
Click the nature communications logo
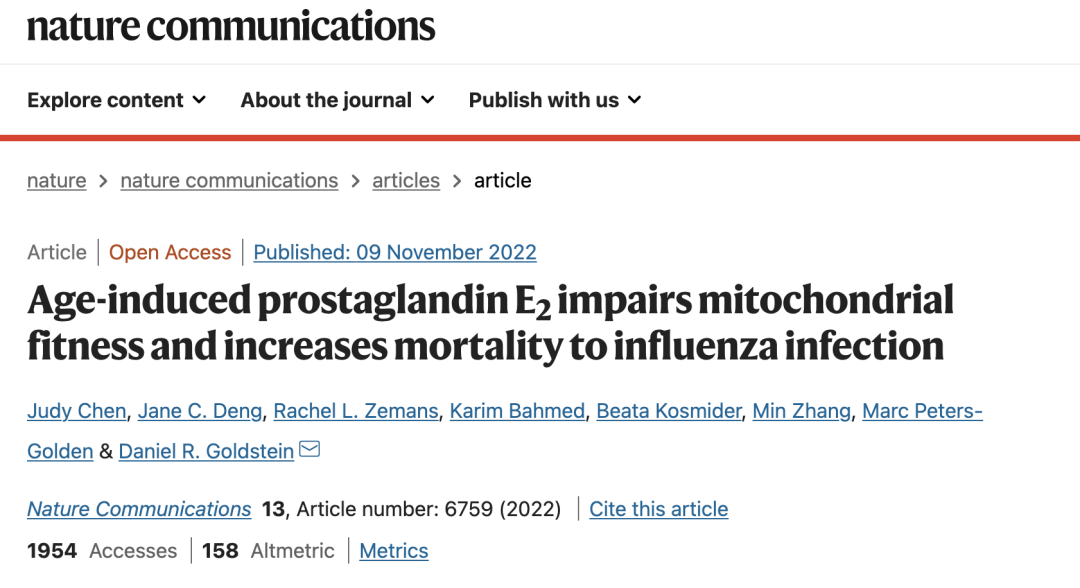click(231, 26)
